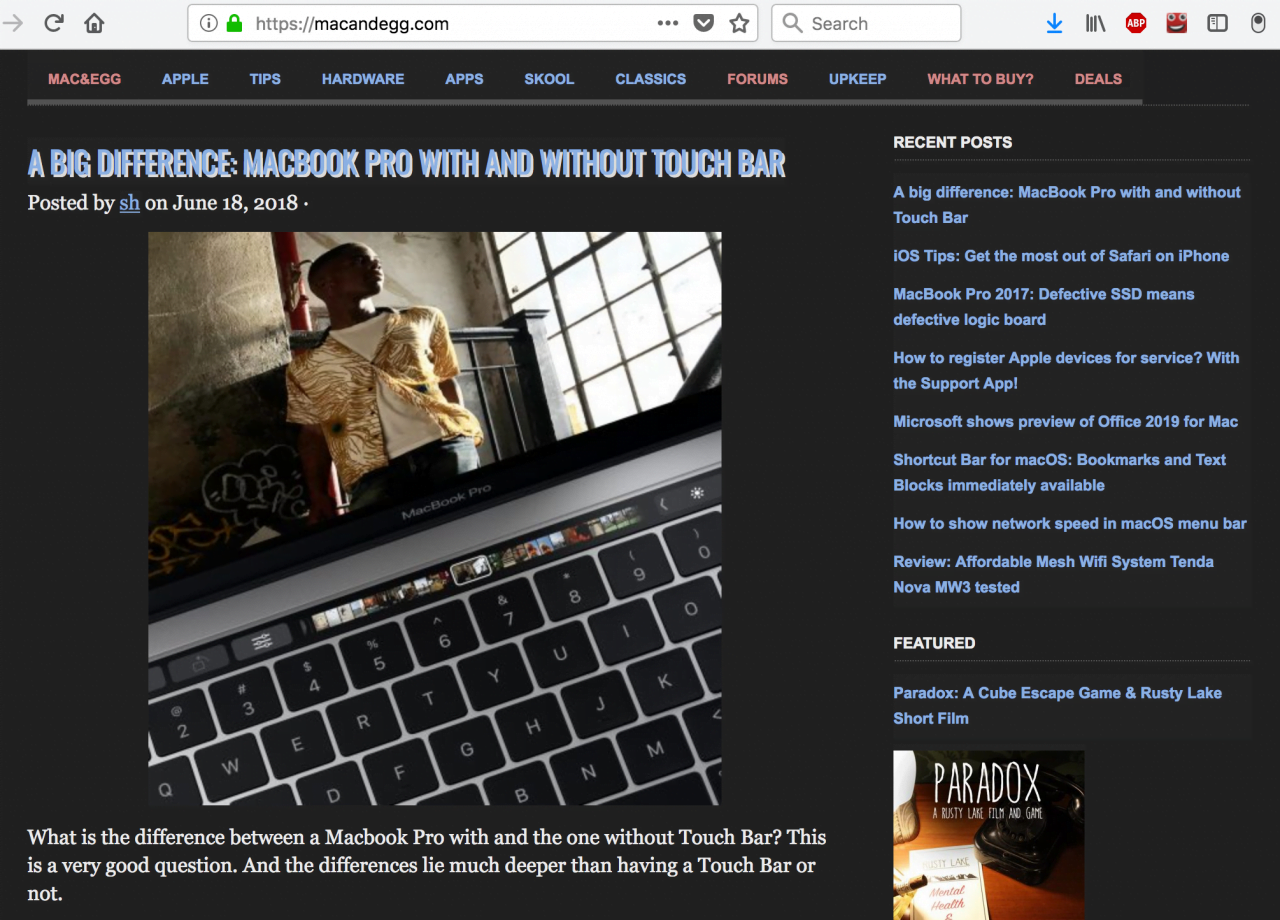Open iOS Tips Safari on iPhone post
This screenshot has height=920, width=1280.
[1061, 256]
